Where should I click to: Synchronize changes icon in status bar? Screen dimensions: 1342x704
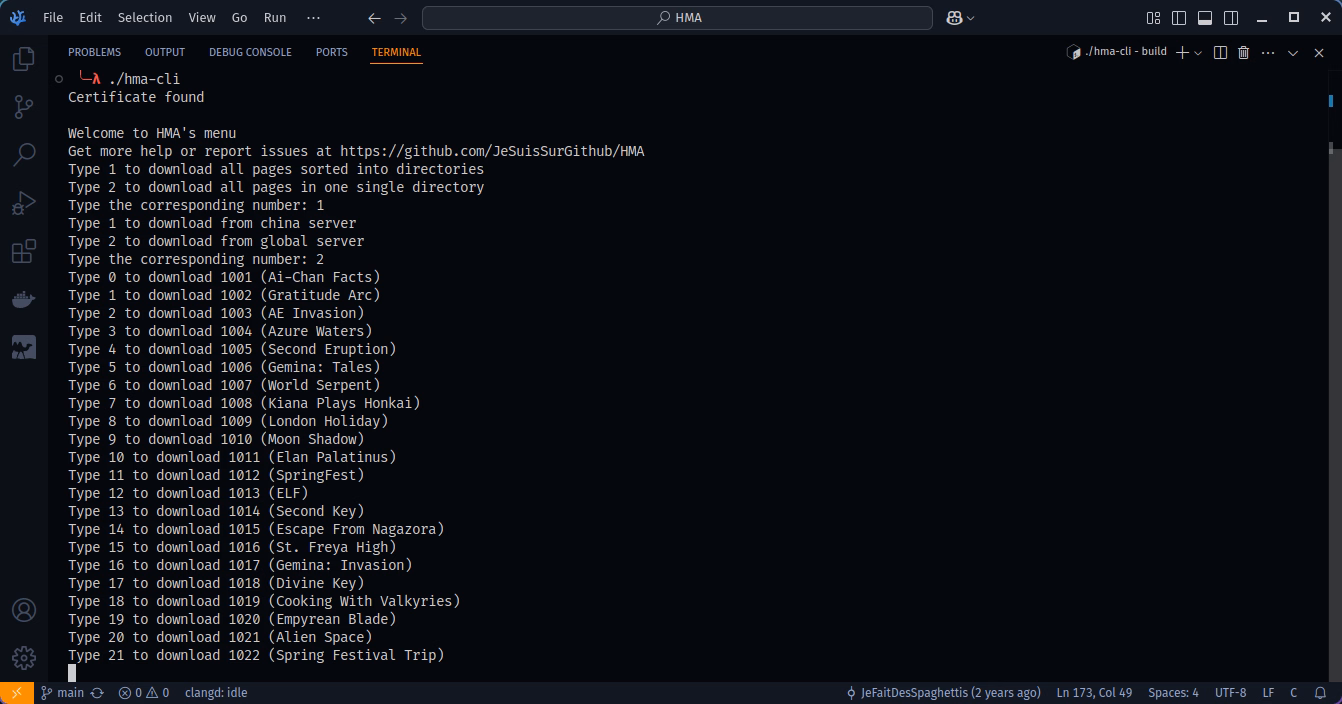(97, 692)
